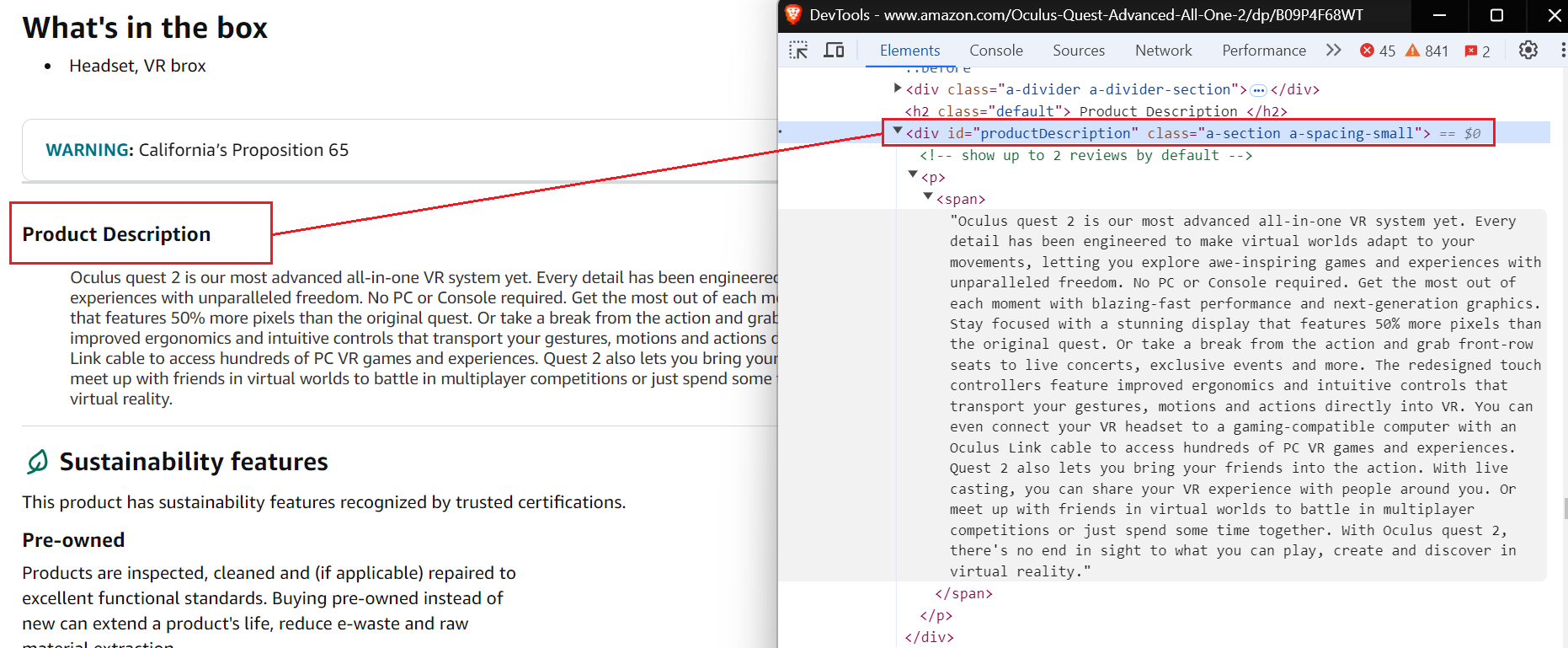
Task: Click the issues flag icon showing 2
Action: tap(1471, 51)
